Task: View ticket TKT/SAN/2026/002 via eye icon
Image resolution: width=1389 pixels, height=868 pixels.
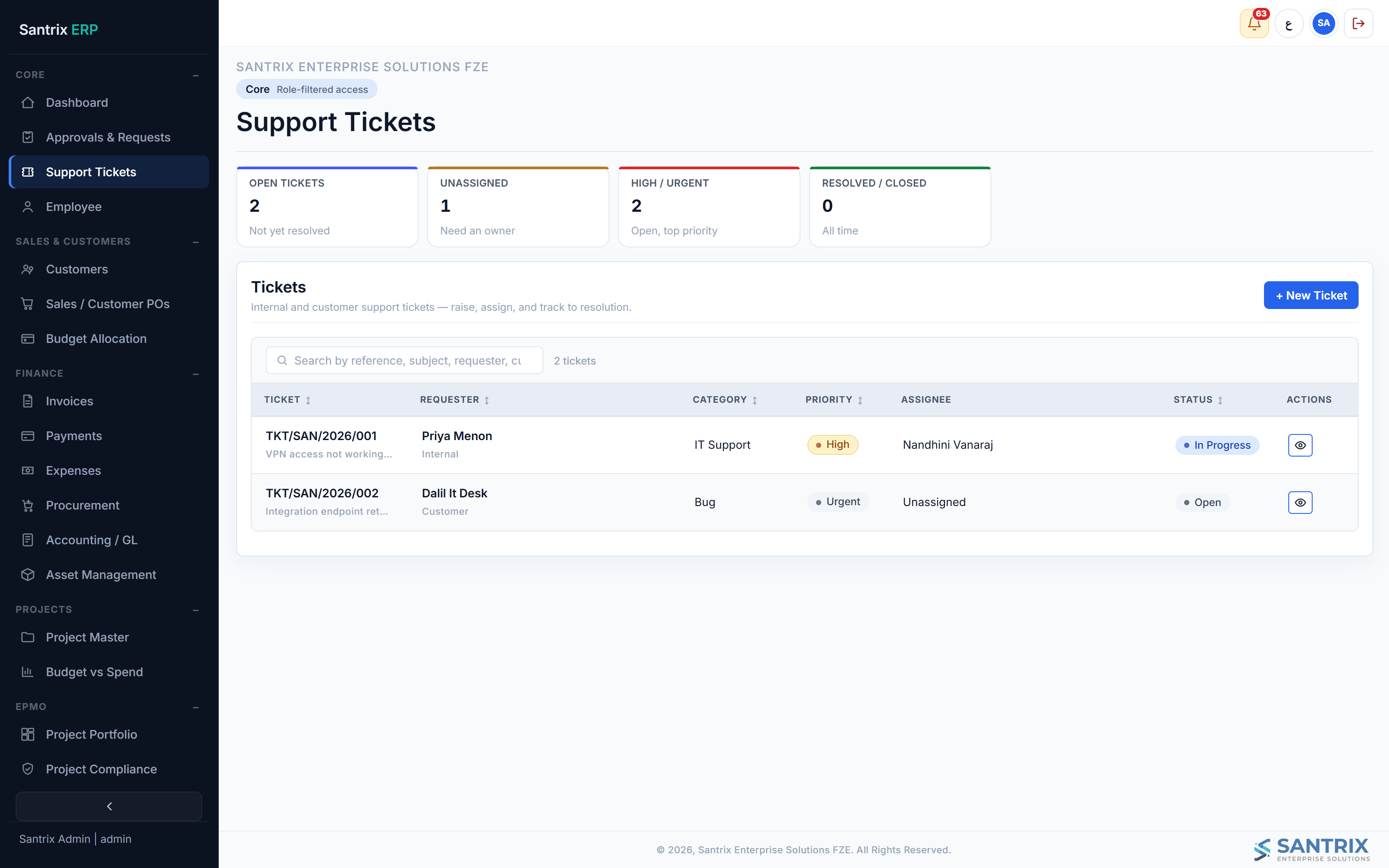Action: pyautogui.click(x=1300, y=502)
